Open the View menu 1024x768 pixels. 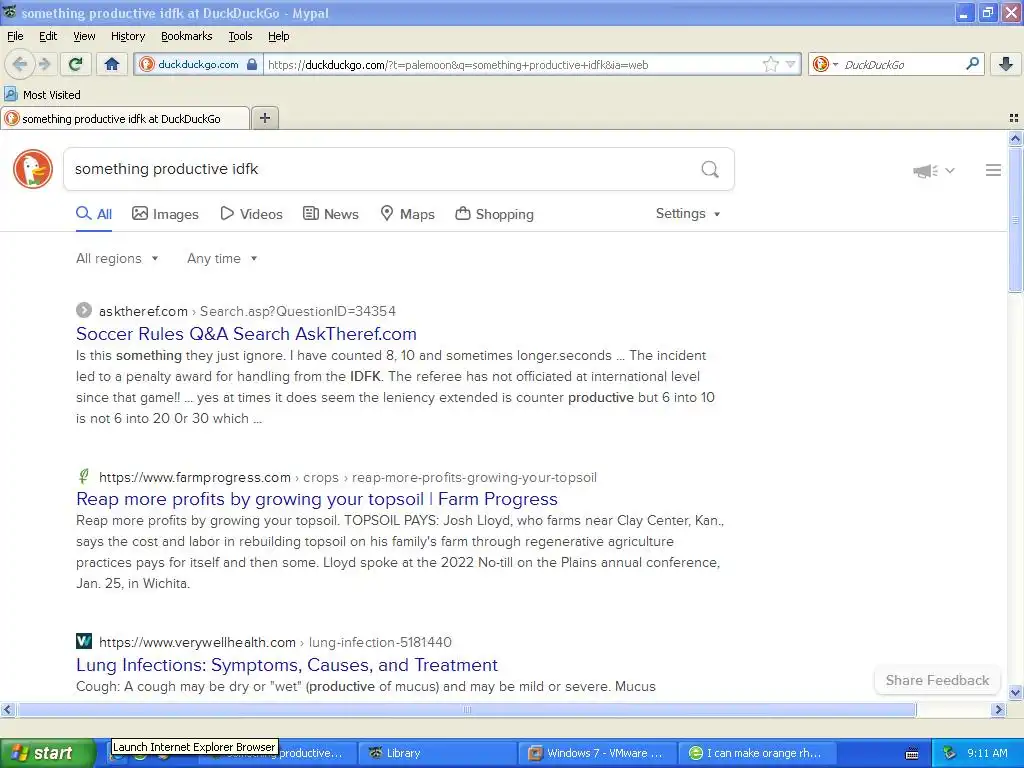tap(84, 36)
